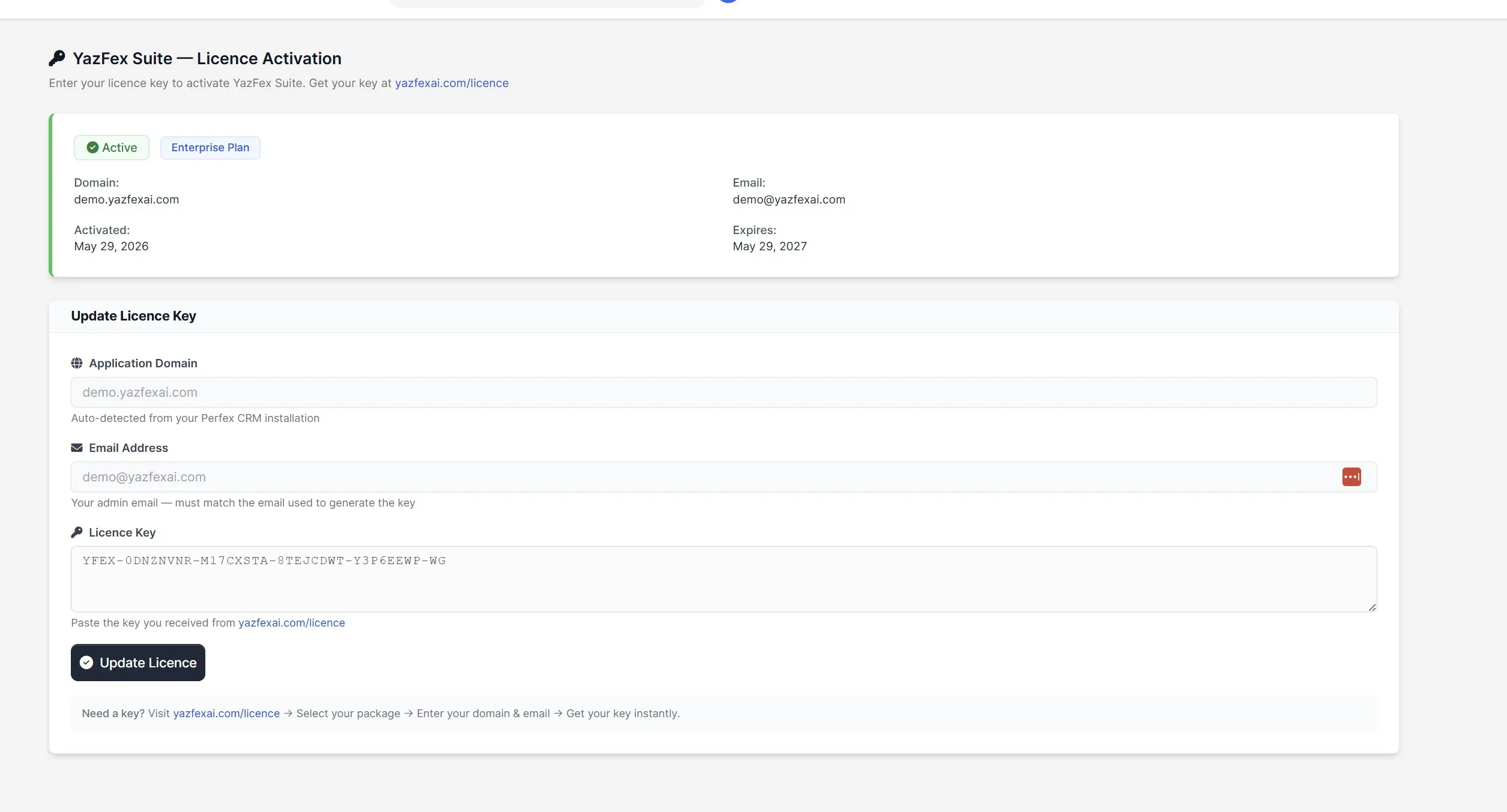Focus the Application Domain input field
Image resolution: width=1507 pixels, height=812 pixels.
click(x=724, y=392)
